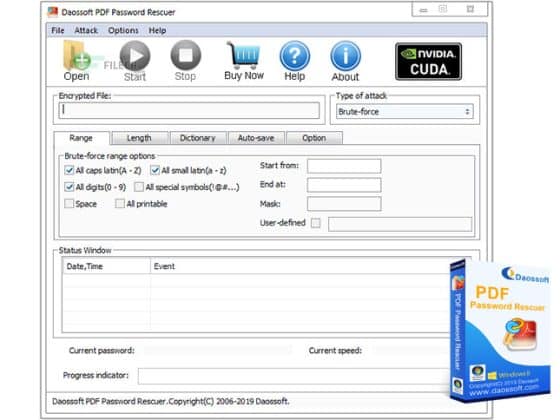
Task: Click the User-defined charset text field
Action: coord(400,224)
